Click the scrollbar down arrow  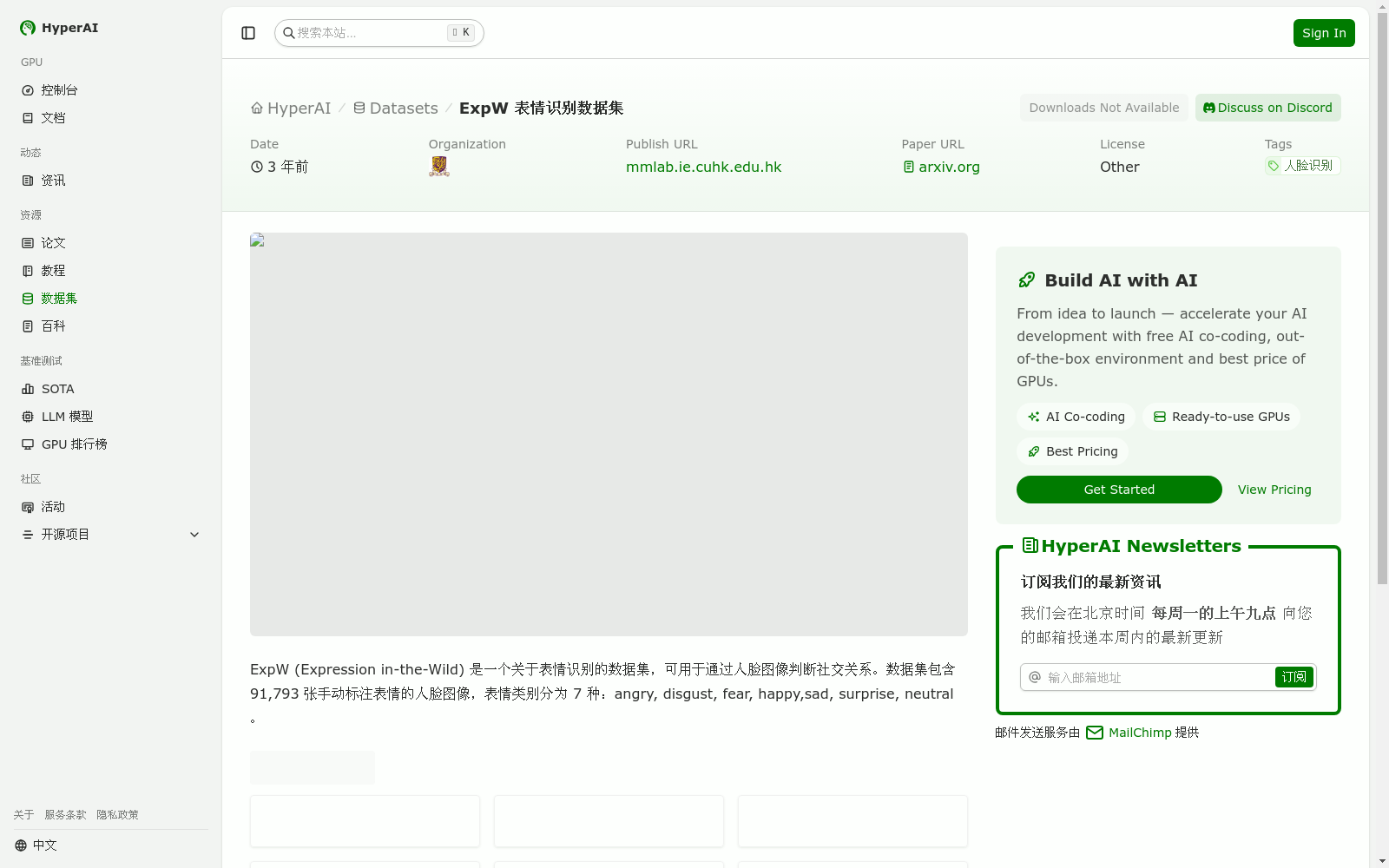pyautogui.click(x=1383, y=861)
